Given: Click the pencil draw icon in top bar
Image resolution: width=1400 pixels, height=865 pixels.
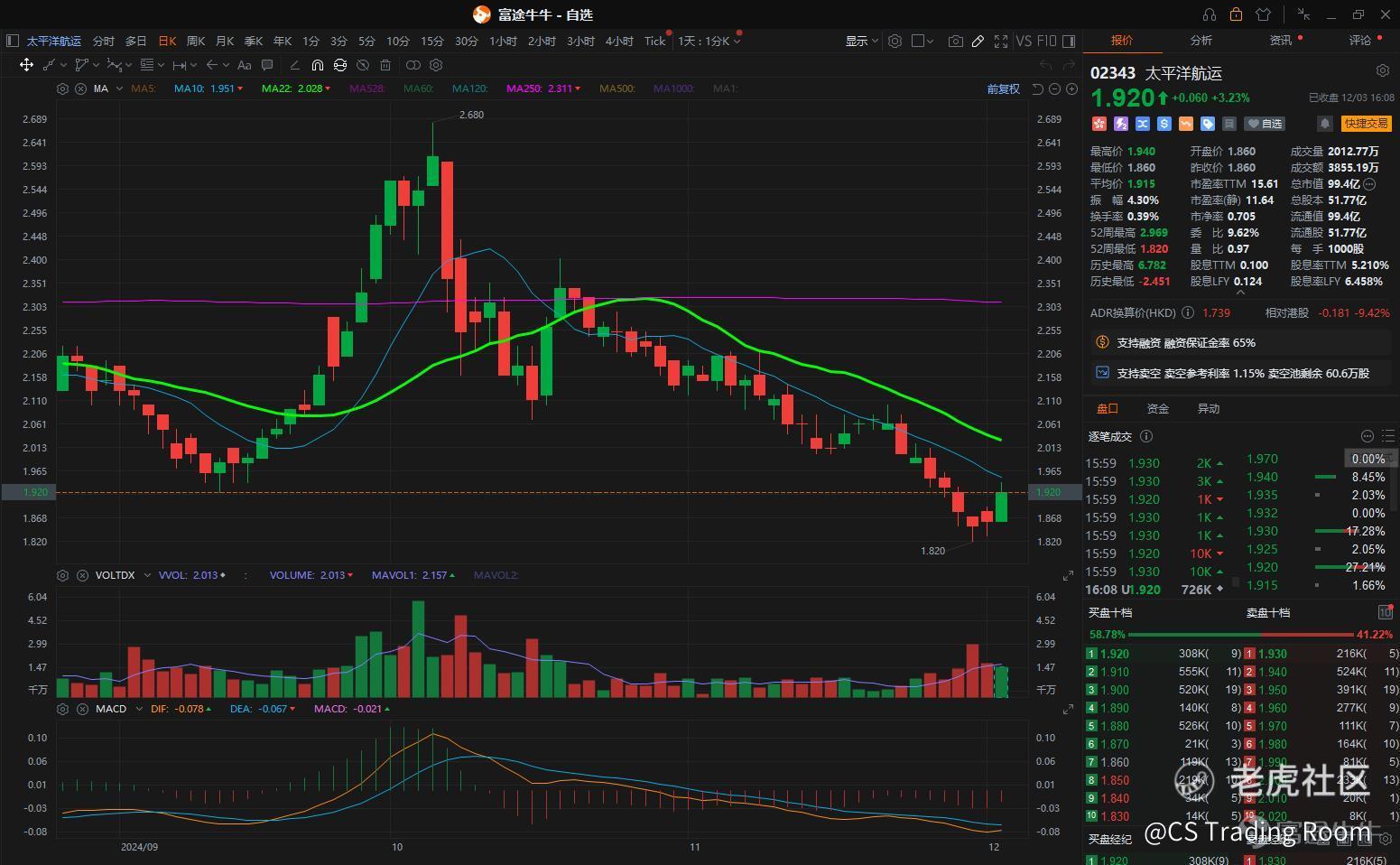Looking at the screenshot, I should coord(978,41).
